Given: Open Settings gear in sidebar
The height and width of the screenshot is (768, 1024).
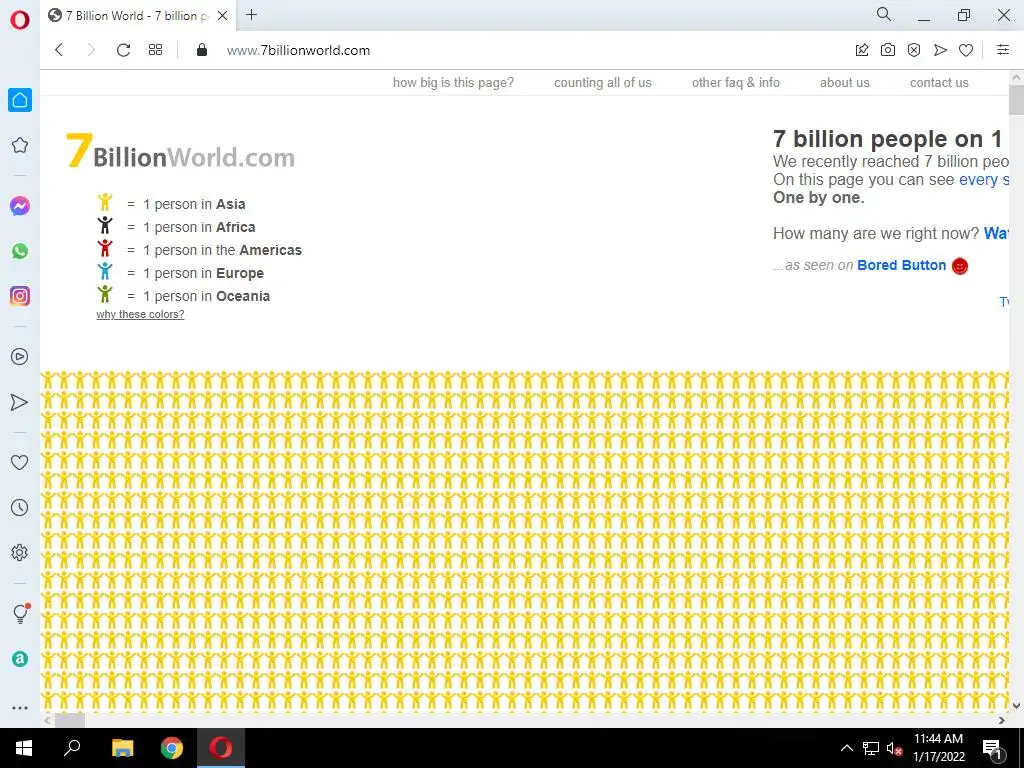Looking at the screenshot, I should pyautogui.click(x=20, y=552).
